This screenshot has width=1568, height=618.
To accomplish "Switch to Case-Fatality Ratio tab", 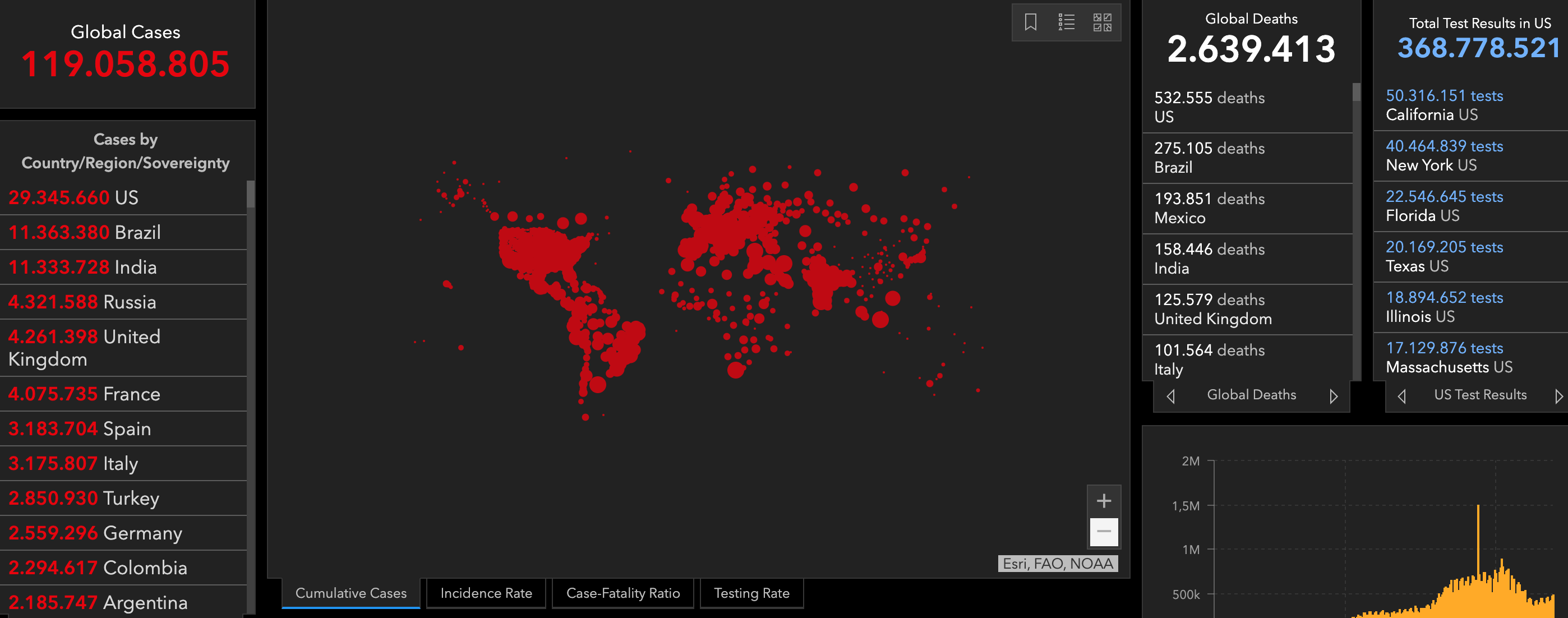I will pyautogui.click(x=622, y=593).
